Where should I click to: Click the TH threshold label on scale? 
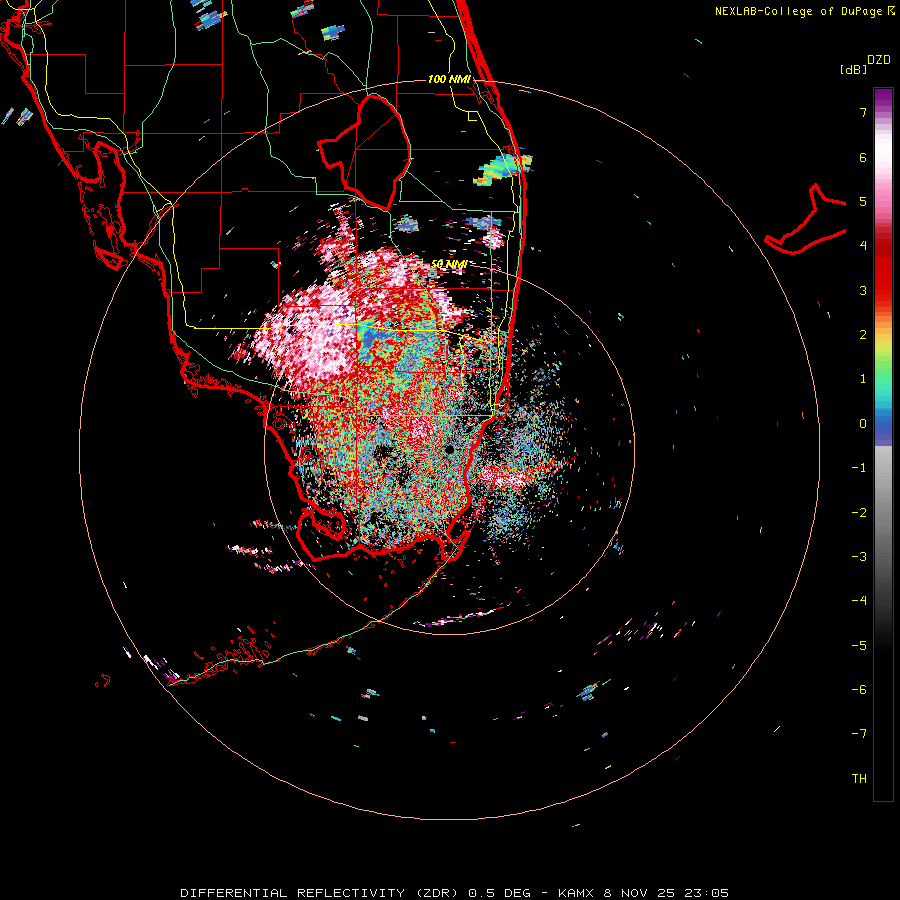859,778
